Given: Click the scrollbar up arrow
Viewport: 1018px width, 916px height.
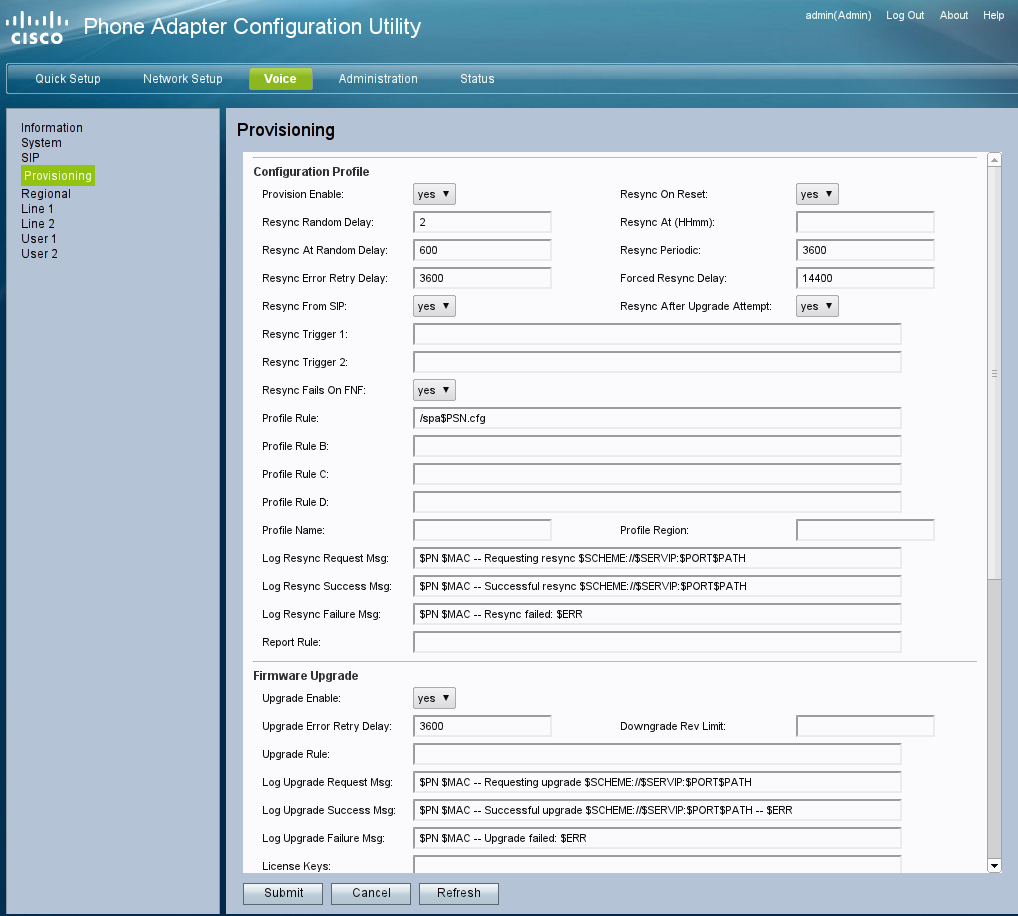Looking at the screenshot, I should click(x=994, y=160).
